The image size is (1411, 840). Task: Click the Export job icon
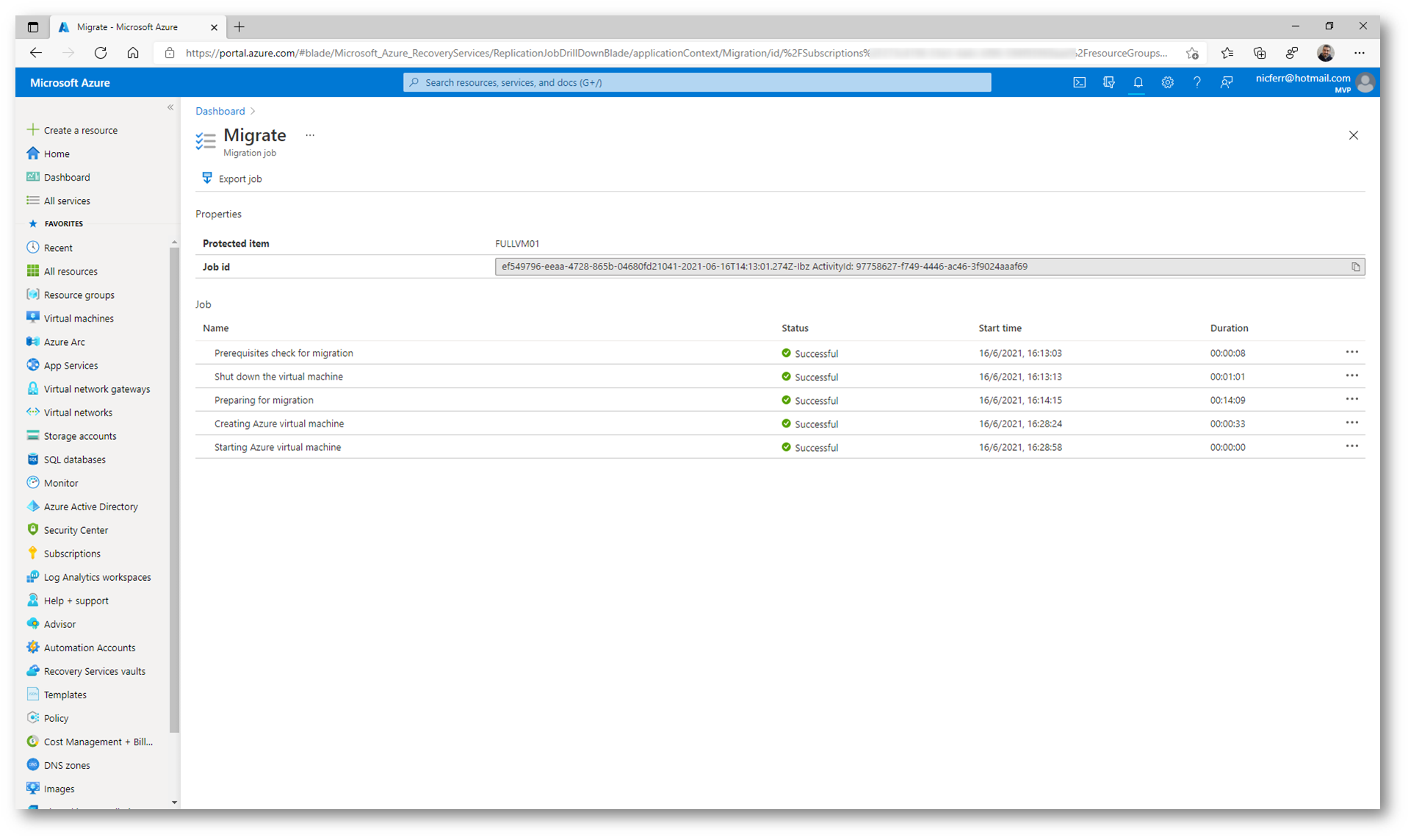pos(207,178)
